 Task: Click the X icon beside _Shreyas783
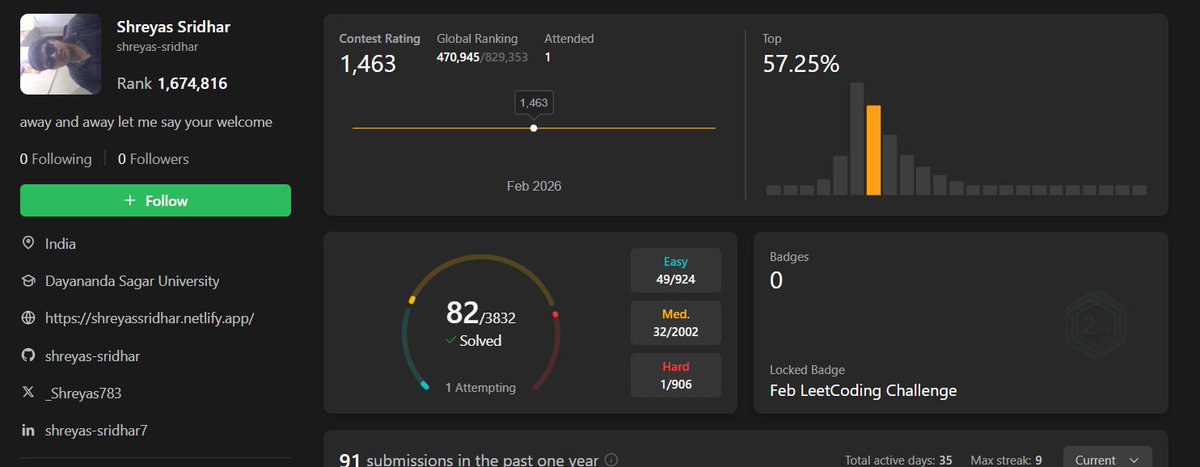pos(28,393)
